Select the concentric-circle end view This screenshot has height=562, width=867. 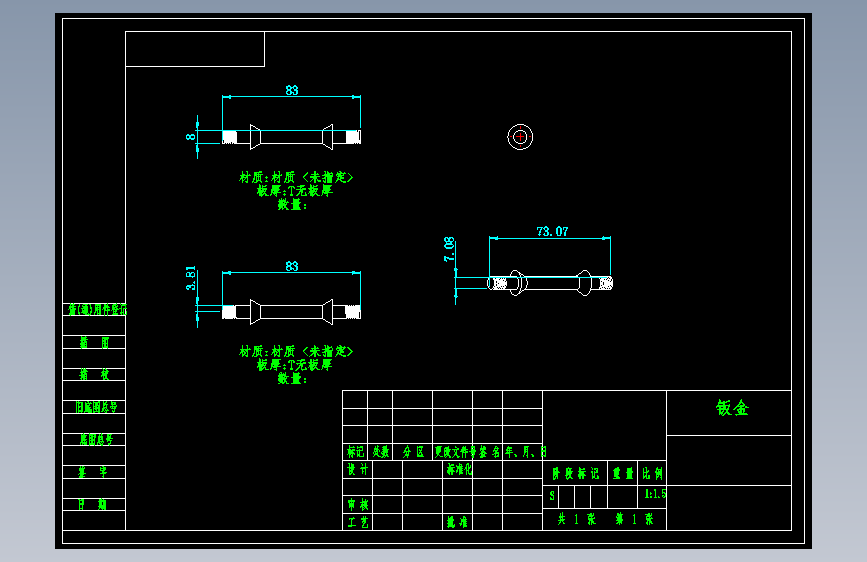point(520,137)
